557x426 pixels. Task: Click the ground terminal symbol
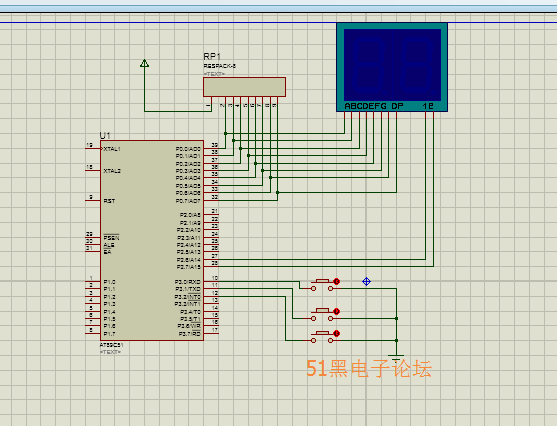tap(396, 356)
